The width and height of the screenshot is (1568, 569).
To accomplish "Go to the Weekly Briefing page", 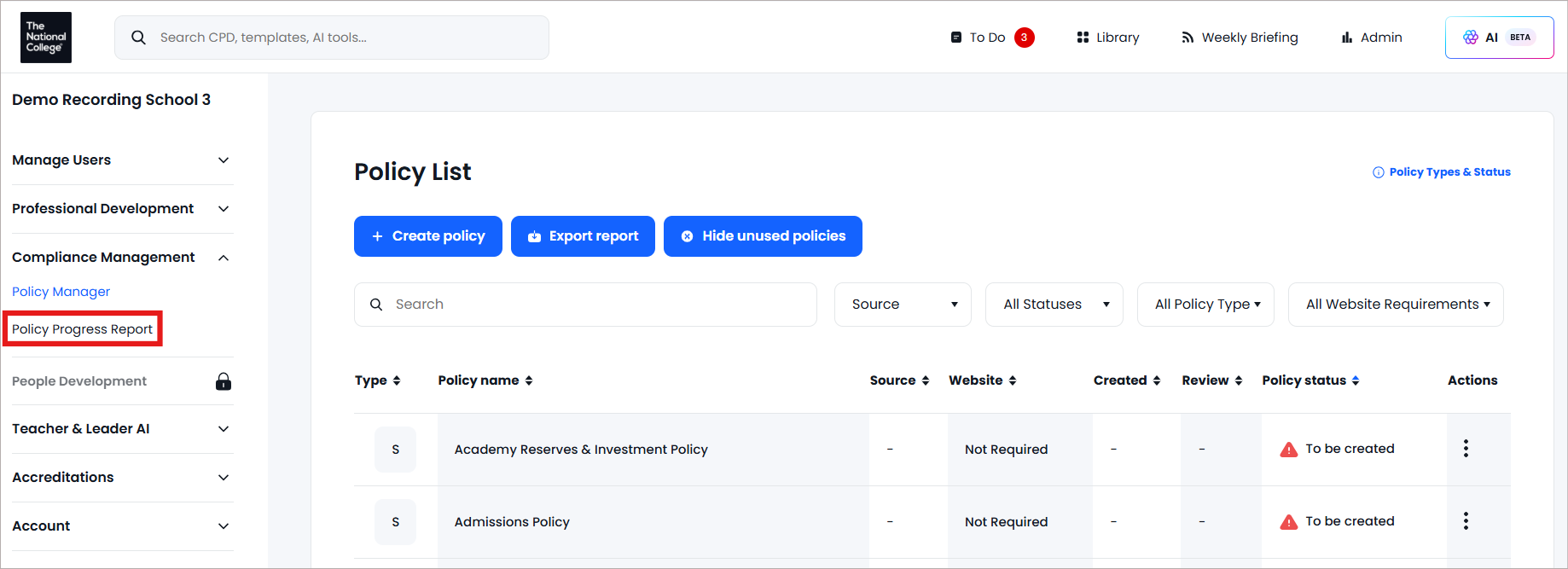I will (1240, 38).
